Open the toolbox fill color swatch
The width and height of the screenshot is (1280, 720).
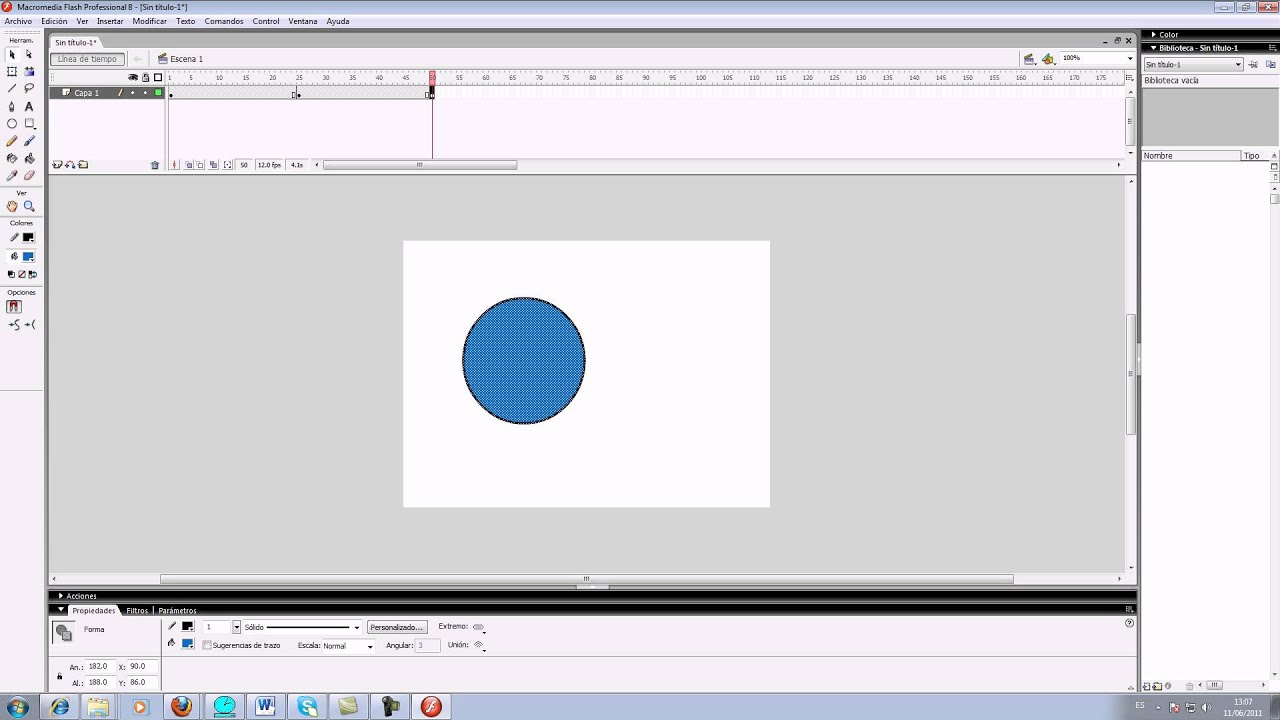29,257
